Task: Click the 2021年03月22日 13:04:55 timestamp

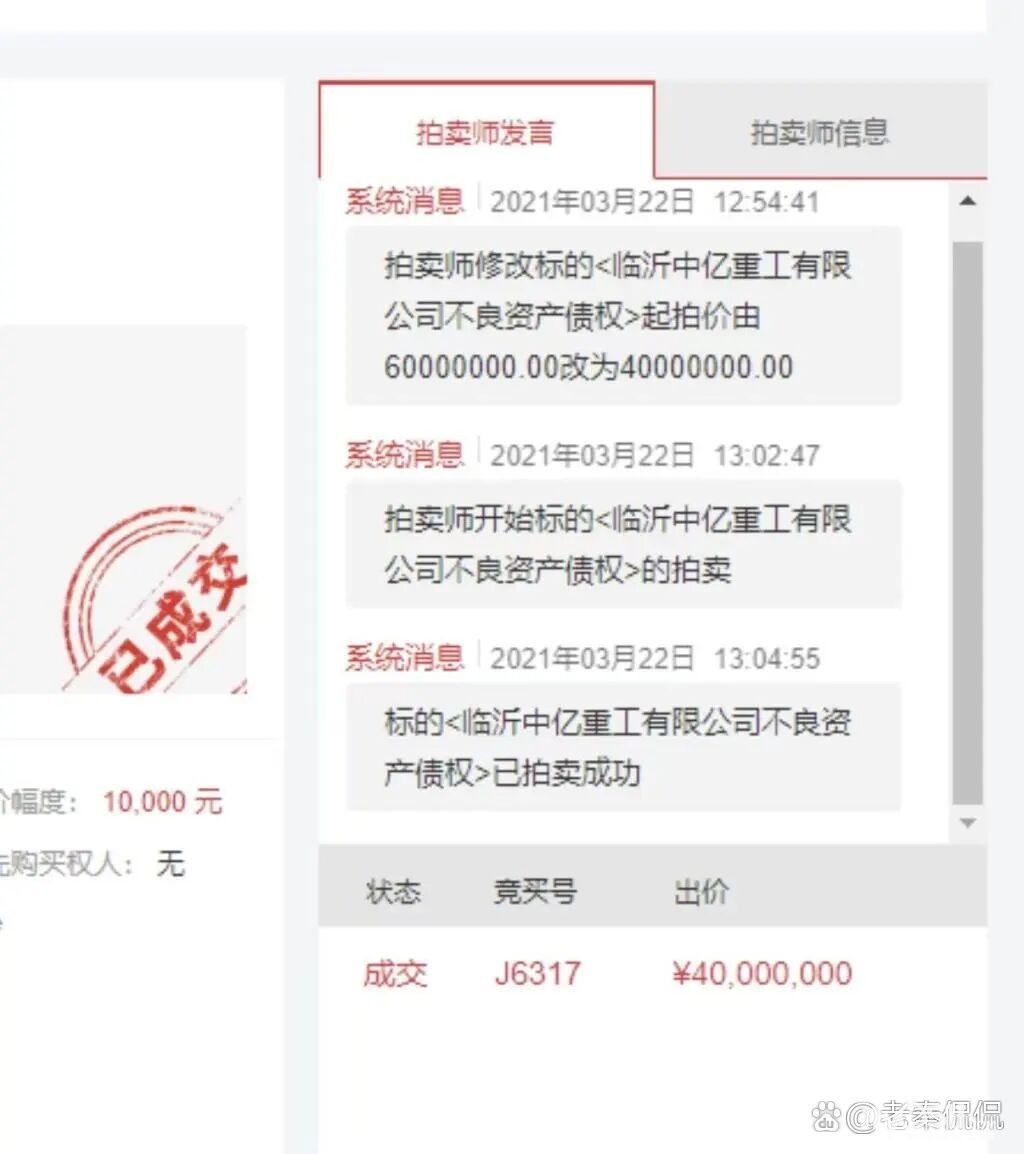Action: pos(655,659)
